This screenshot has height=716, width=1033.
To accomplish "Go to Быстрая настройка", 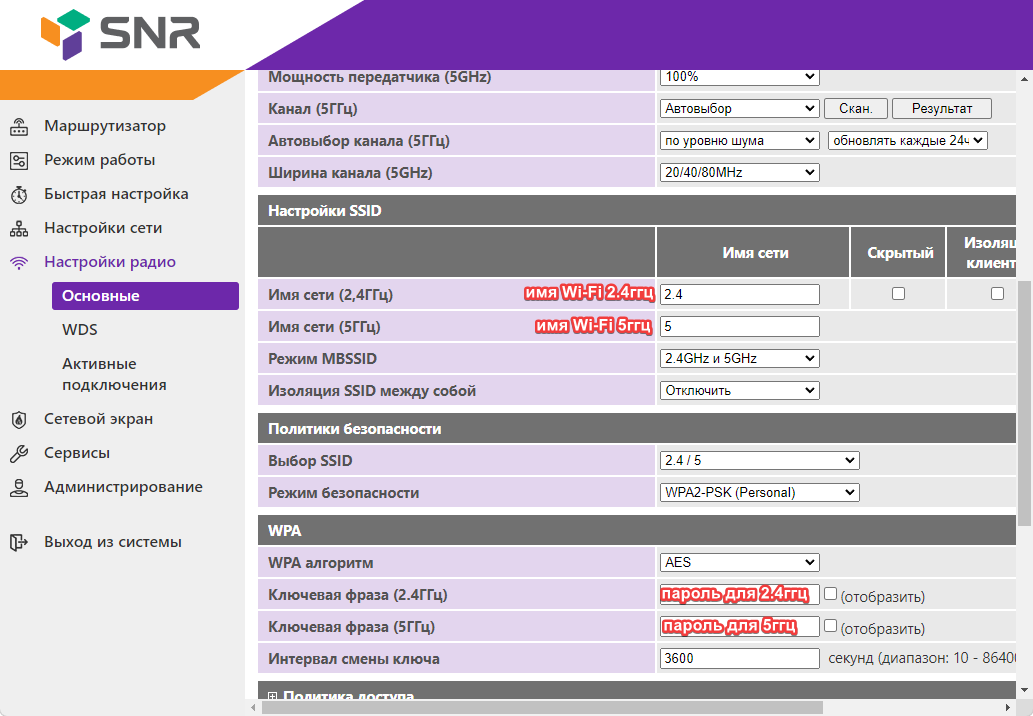I will point(116,194).
